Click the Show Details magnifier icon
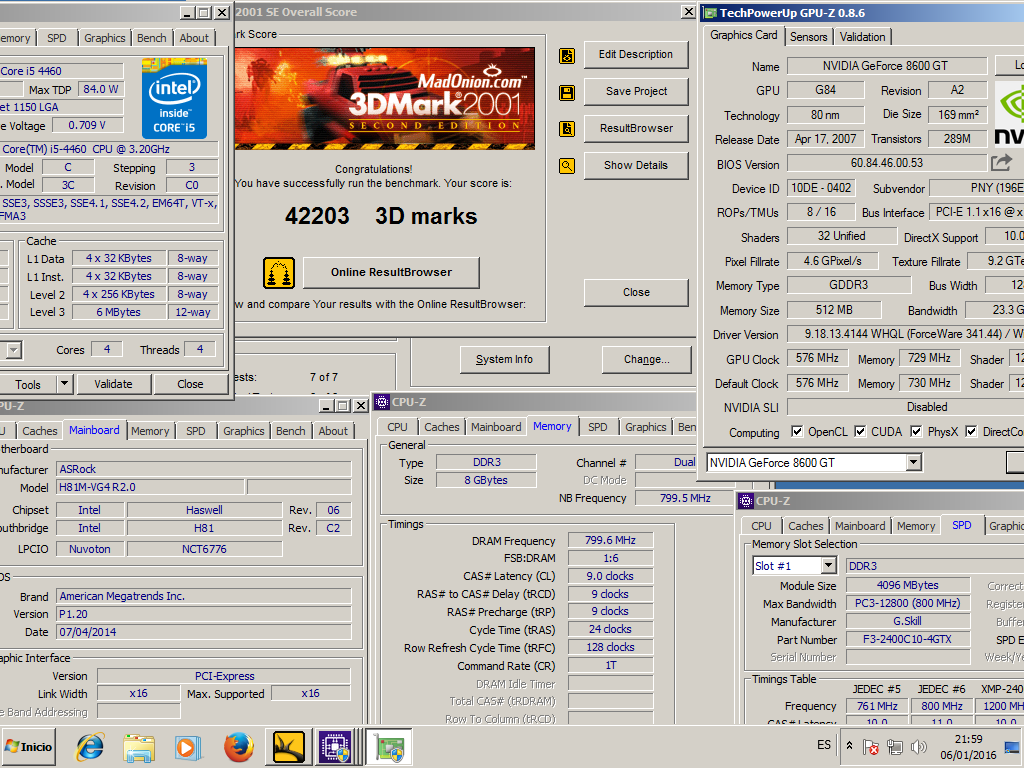Viewport: 1024px width, 768px height. coord(567,166)
